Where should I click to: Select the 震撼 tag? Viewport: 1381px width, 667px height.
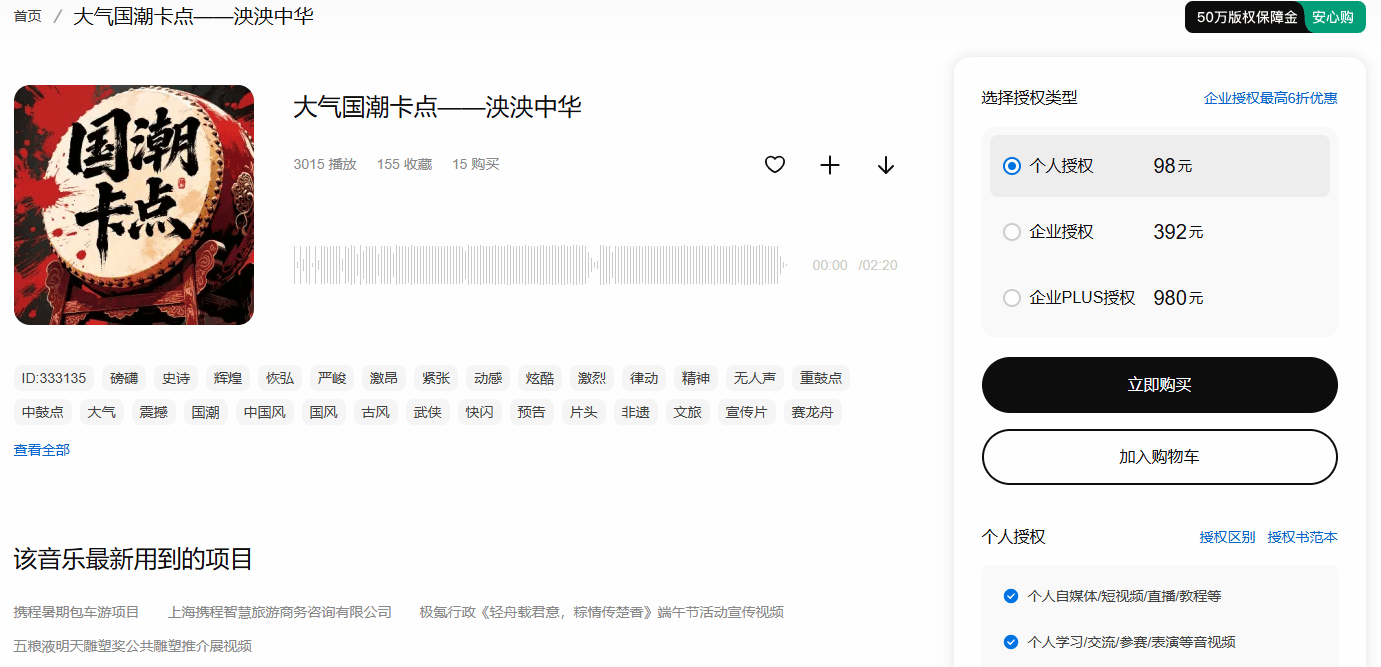pyautogui.click(x=154, y=412)
